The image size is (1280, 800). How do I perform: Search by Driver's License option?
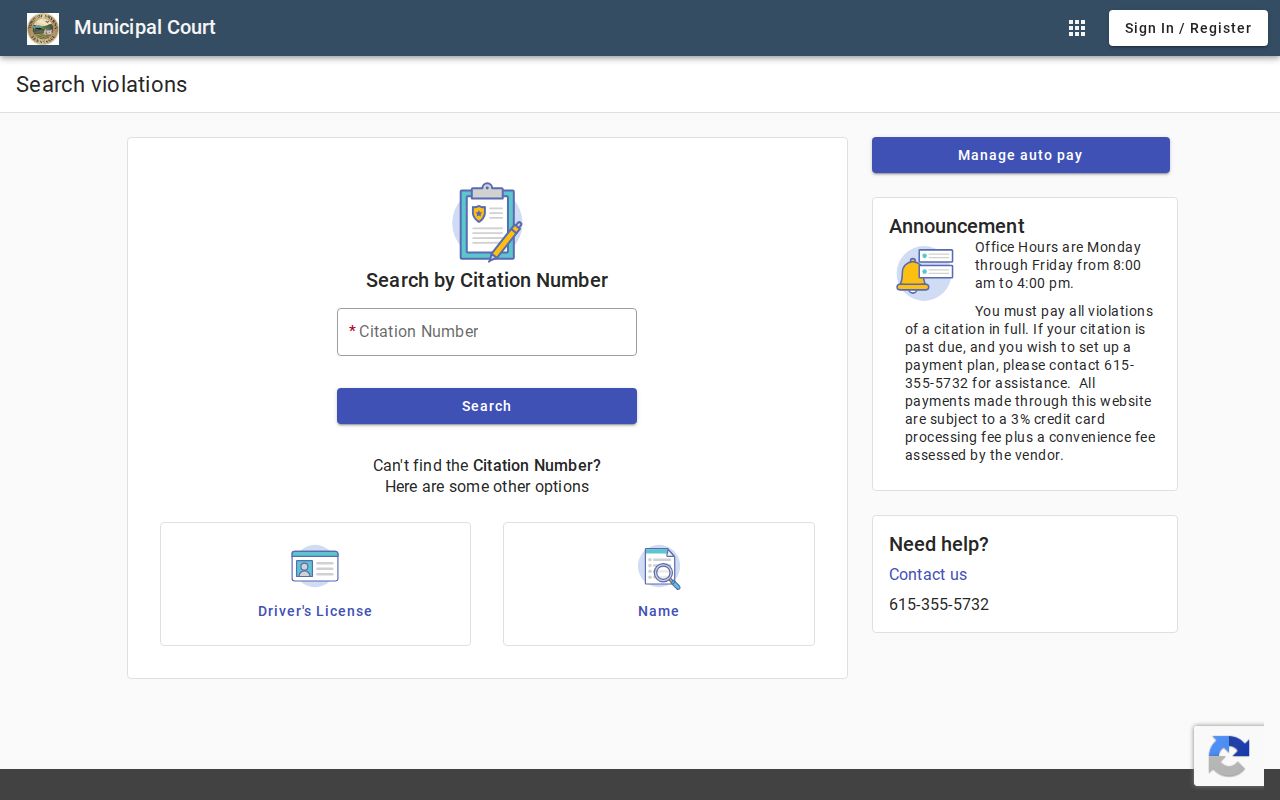tap(315, 584)
